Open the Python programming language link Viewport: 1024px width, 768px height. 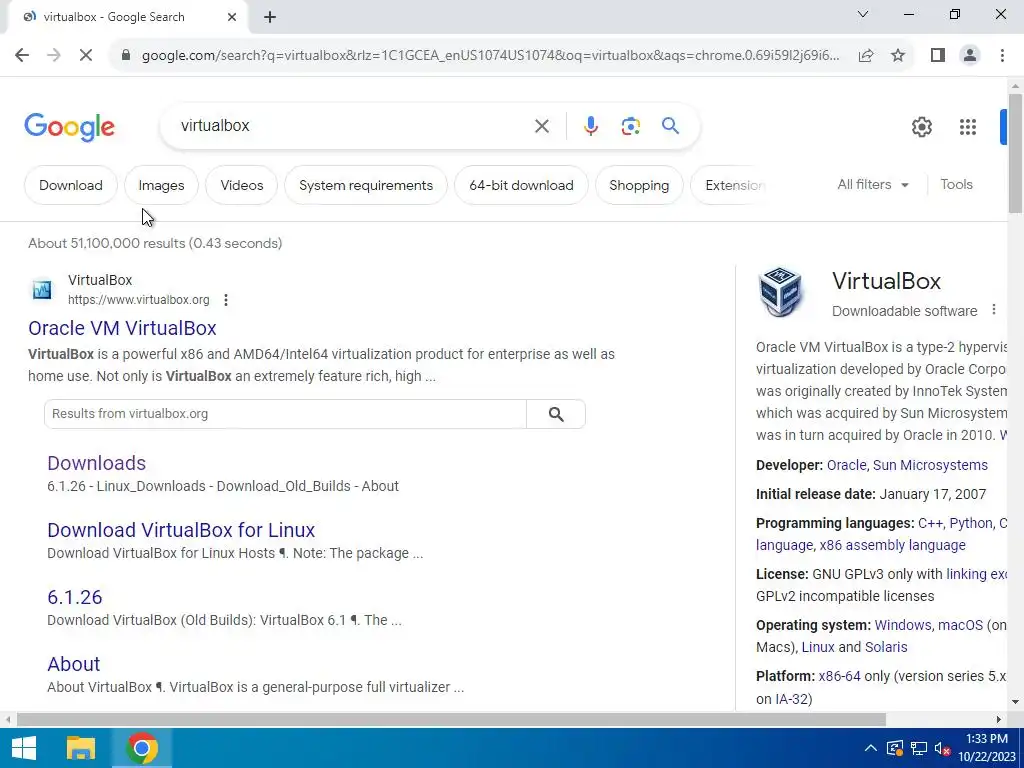tap(970, 523)
